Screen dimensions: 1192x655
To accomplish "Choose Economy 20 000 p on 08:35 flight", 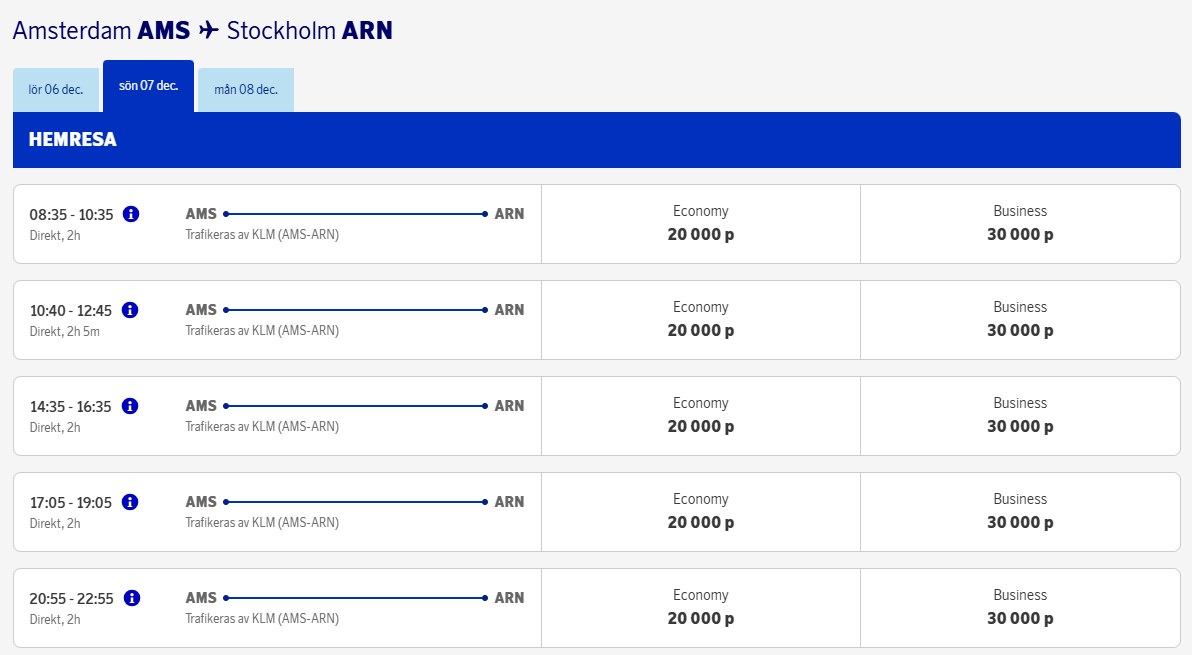I will [x=700, y=224].
